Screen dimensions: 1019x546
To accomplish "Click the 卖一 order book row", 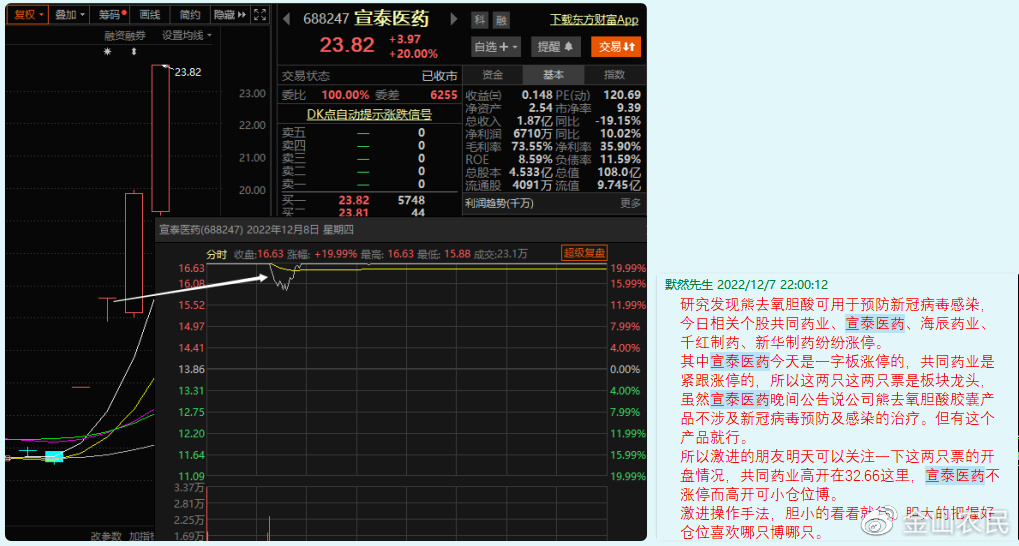I will (x=368, y=185).
